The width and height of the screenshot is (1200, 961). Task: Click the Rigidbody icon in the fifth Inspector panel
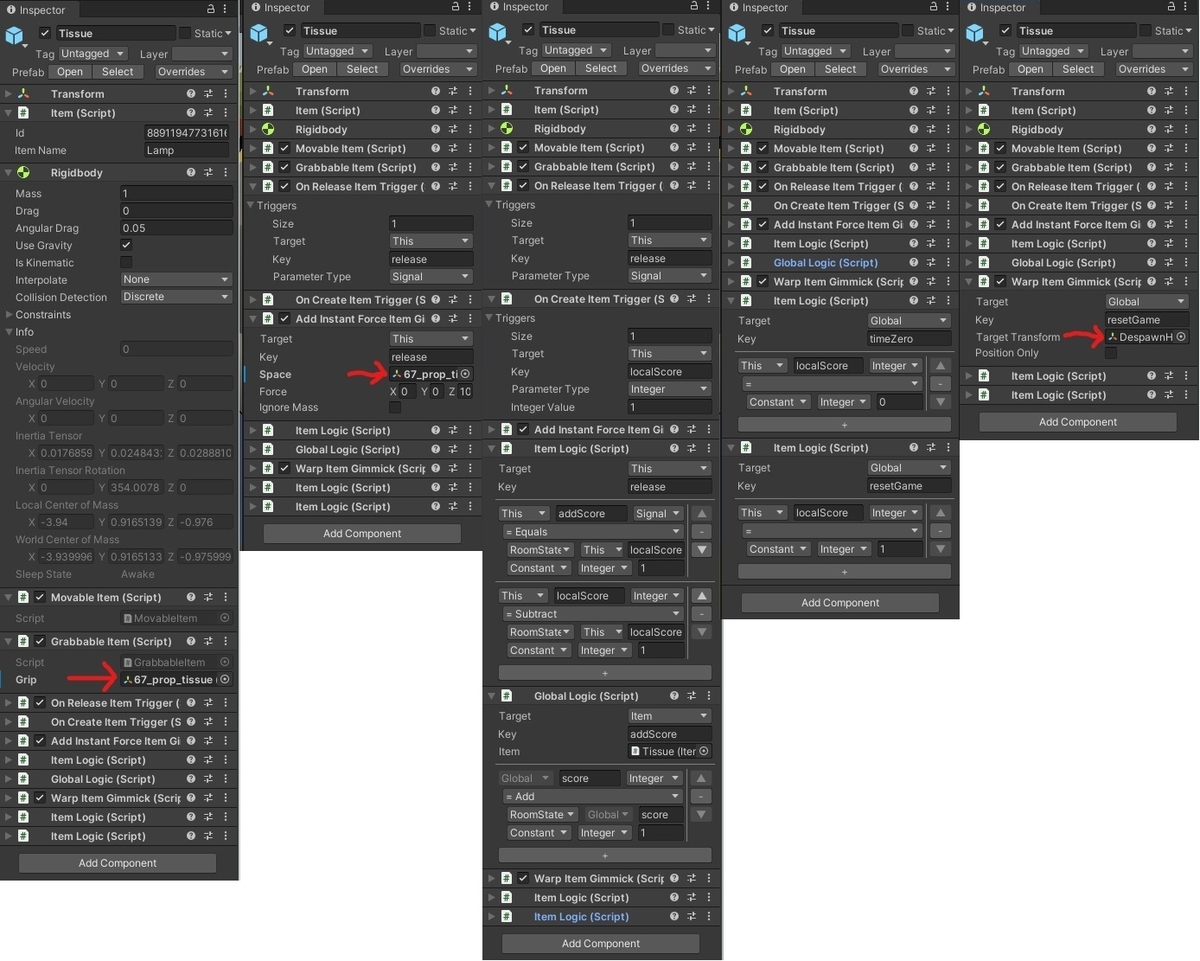983,130
